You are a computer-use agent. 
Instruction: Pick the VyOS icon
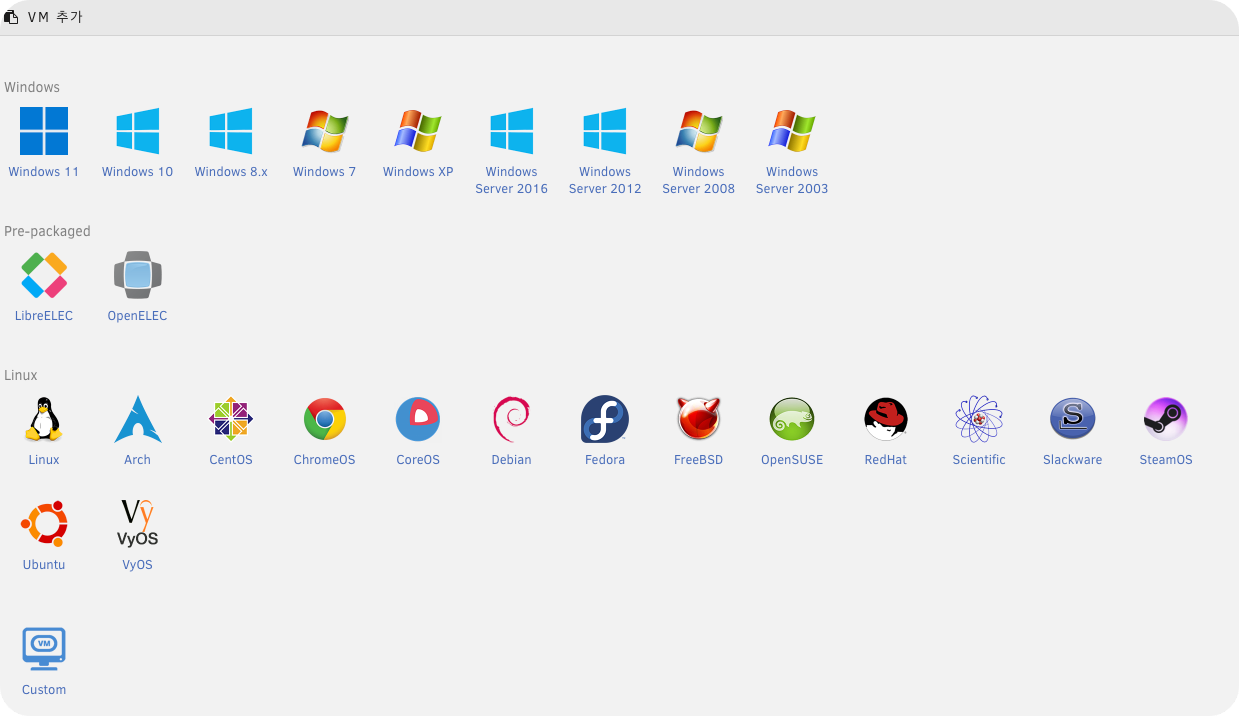click(137, 524)
